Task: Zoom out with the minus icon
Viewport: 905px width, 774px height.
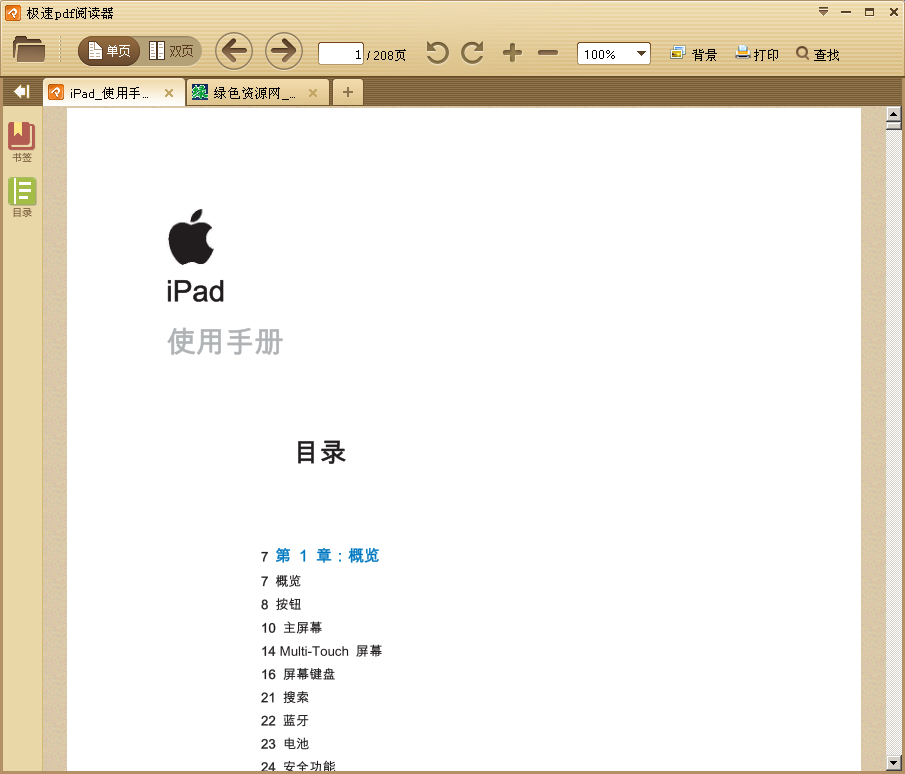Action: (x=548, y=53)
